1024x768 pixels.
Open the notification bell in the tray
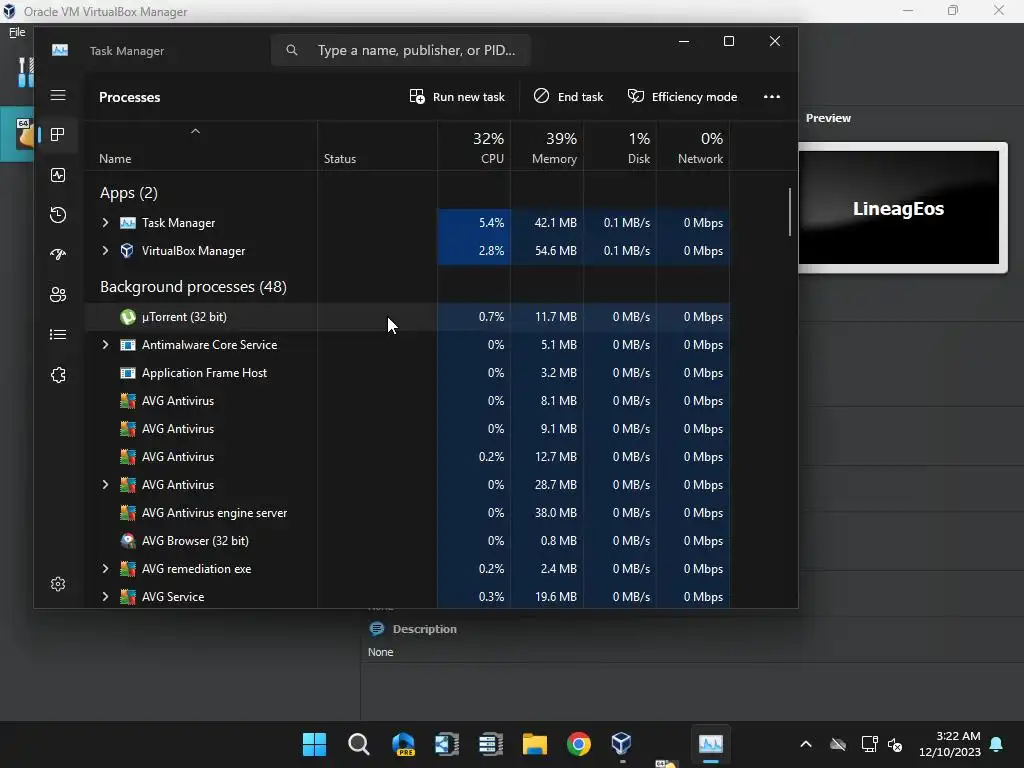click(997, 744)
